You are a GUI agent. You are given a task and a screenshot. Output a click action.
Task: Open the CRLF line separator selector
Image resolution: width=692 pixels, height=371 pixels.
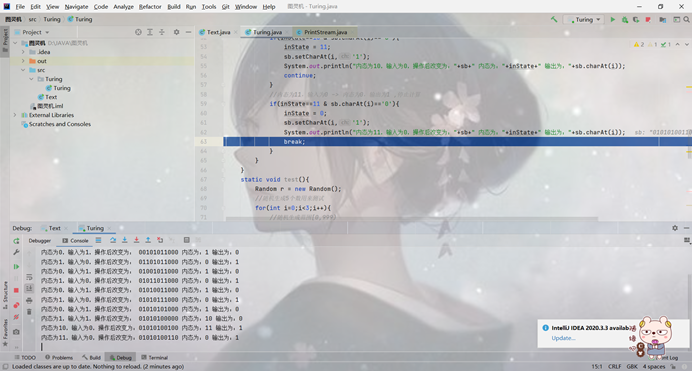(x=614, y=367)
